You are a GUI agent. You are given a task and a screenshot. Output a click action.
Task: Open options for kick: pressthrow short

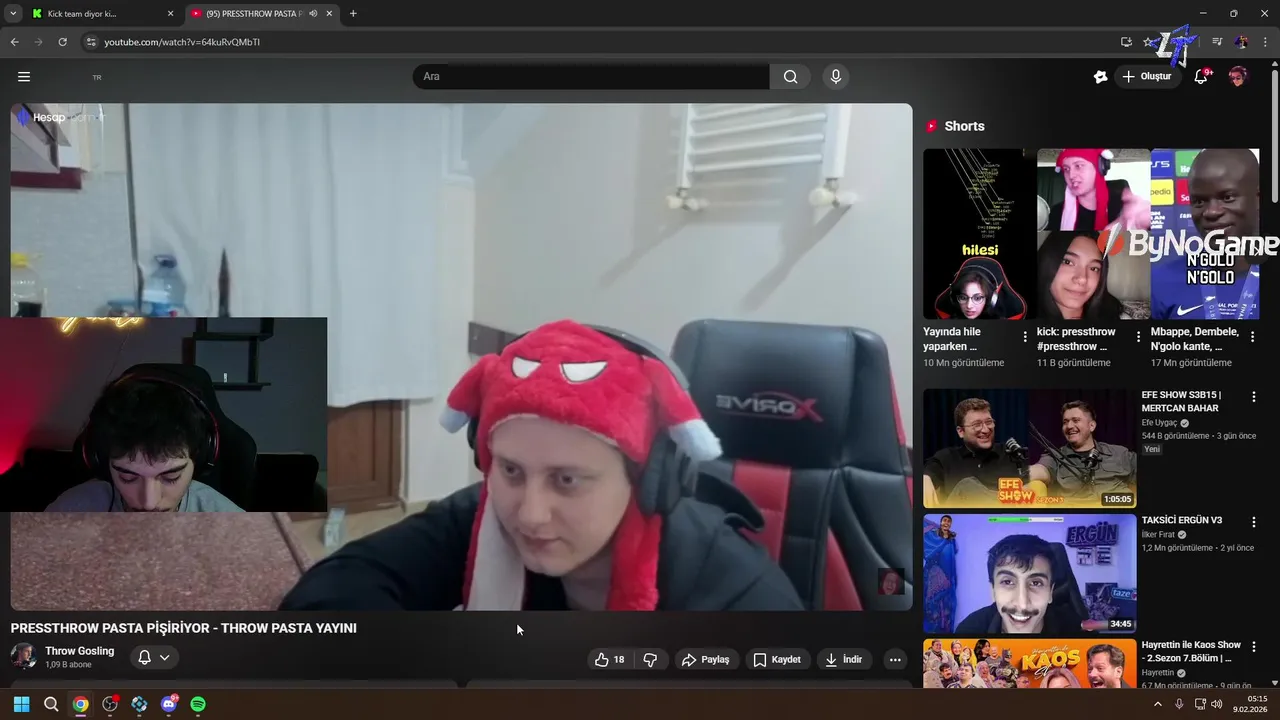point(1138,337)
